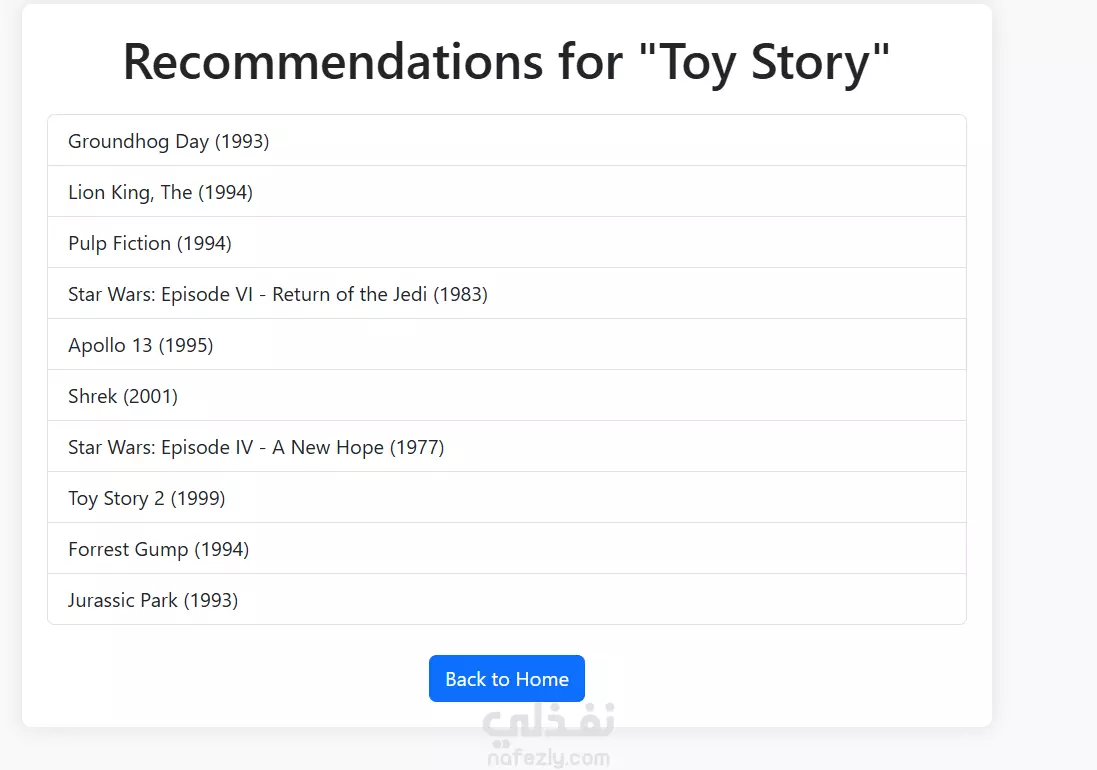
Task: Click the nafezly.com watermark text
Action: click(548, 758)
